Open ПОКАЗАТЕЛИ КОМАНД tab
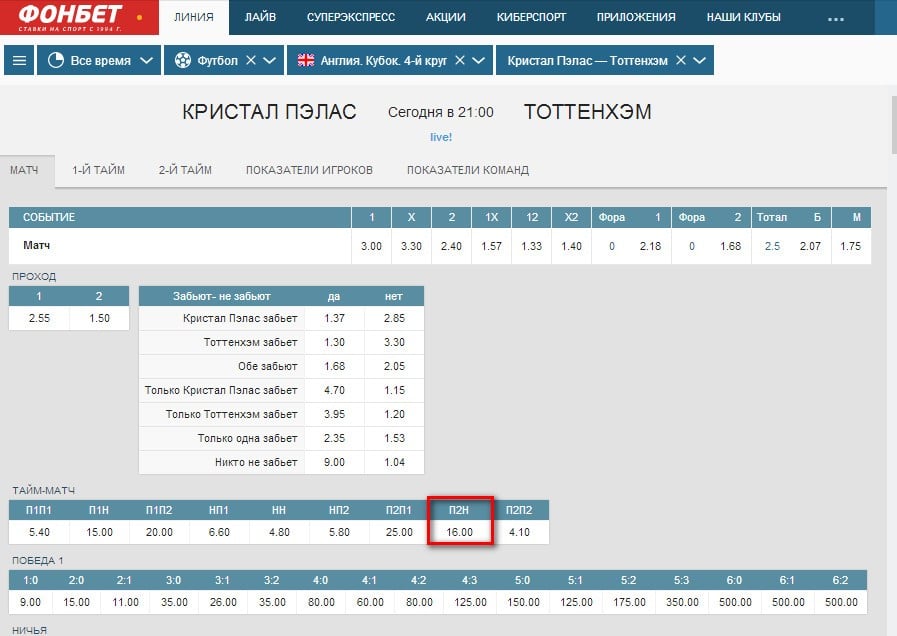The height and width of the screenshot is (636, 897). coord(468,170)
